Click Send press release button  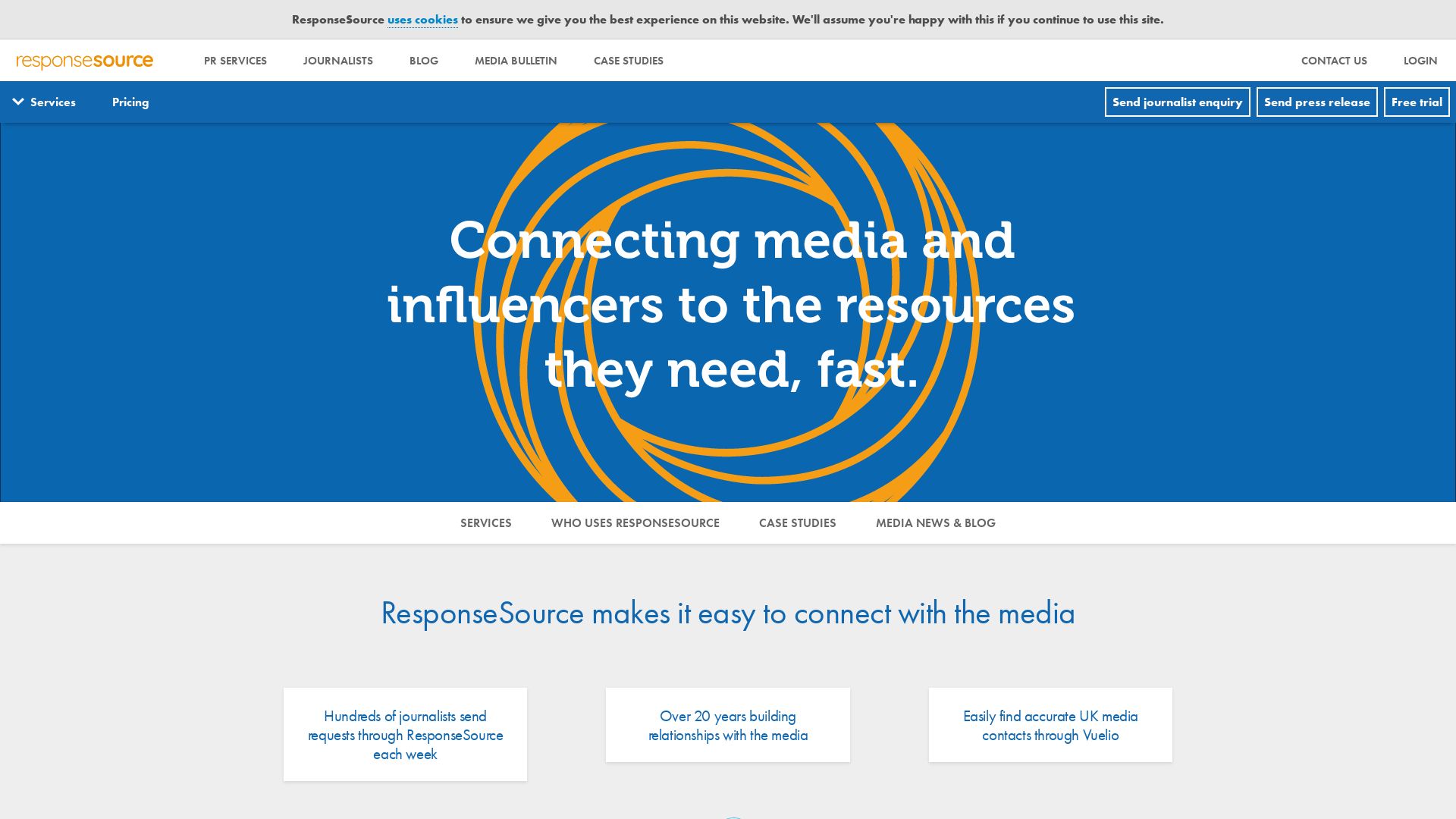click(x=1316, y=102)
